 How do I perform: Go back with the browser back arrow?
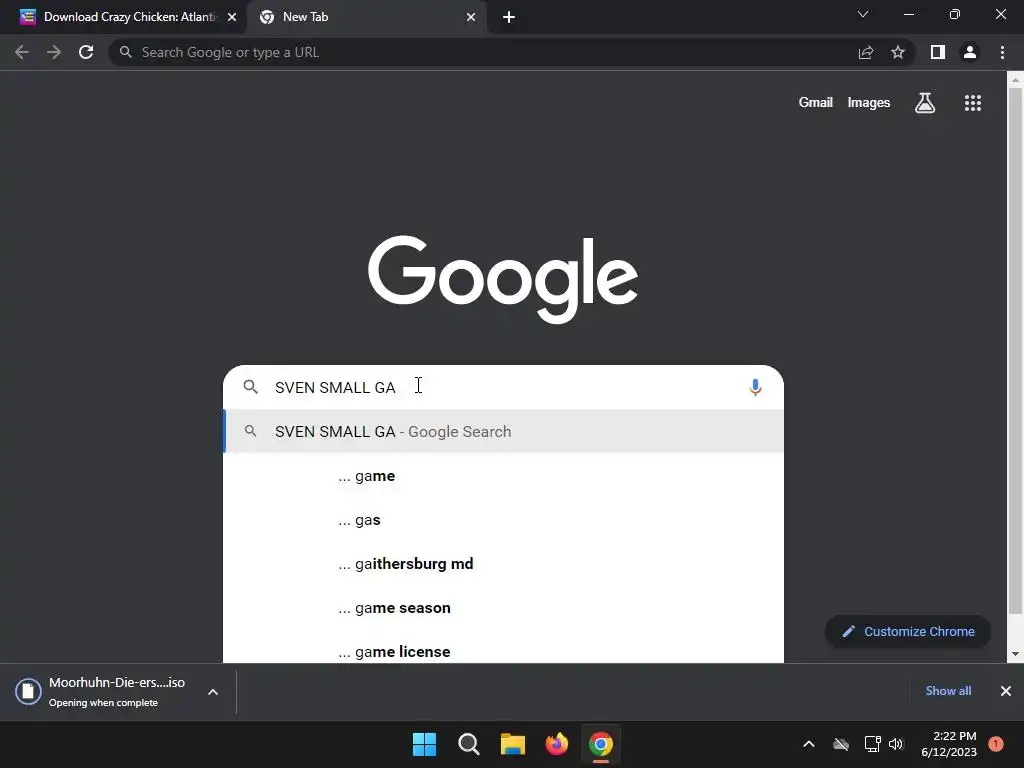click(22, 52)
